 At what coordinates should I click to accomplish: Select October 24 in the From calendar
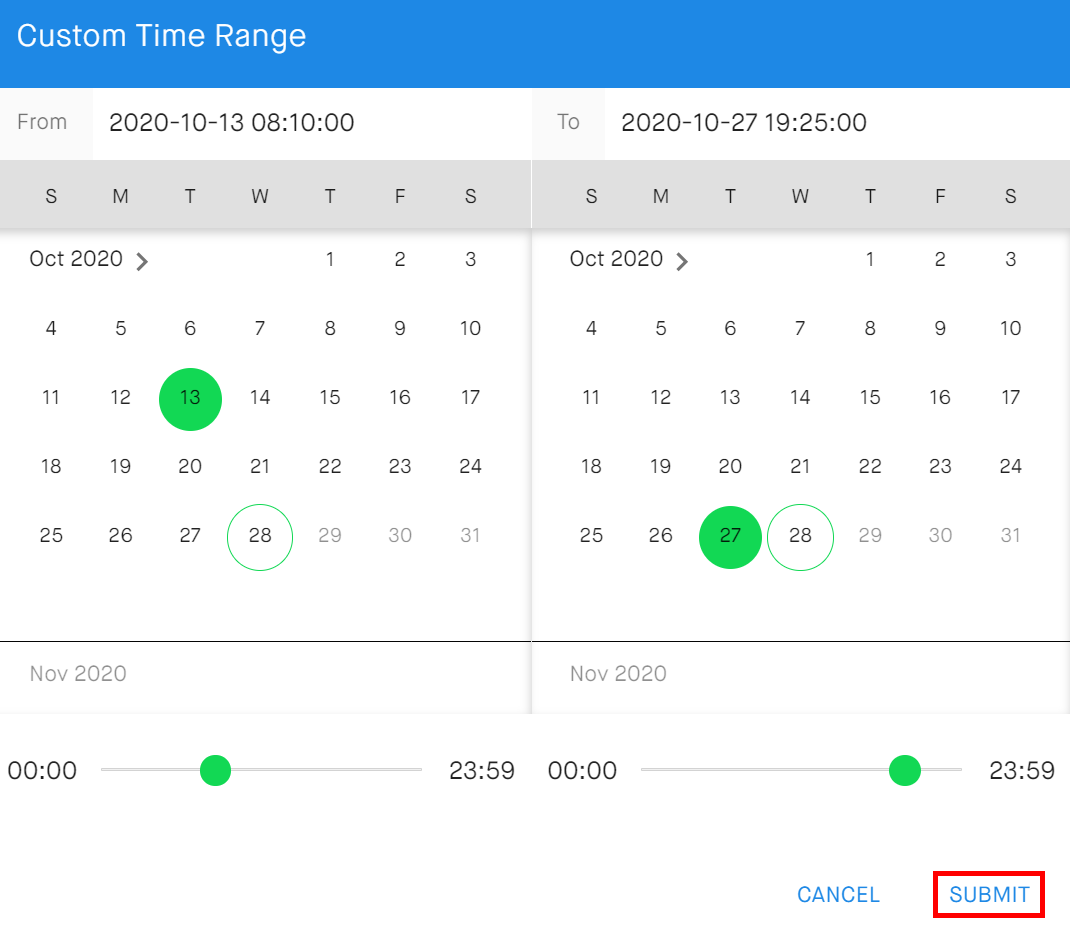tap(470, 466)
